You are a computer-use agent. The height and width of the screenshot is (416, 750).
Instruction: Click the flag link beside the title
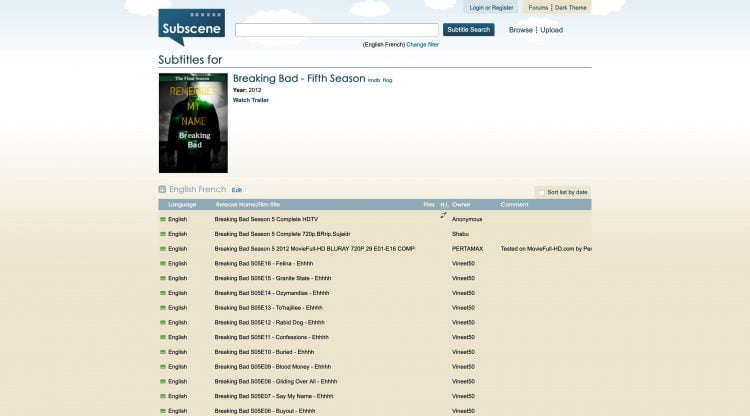pos(387,80)
